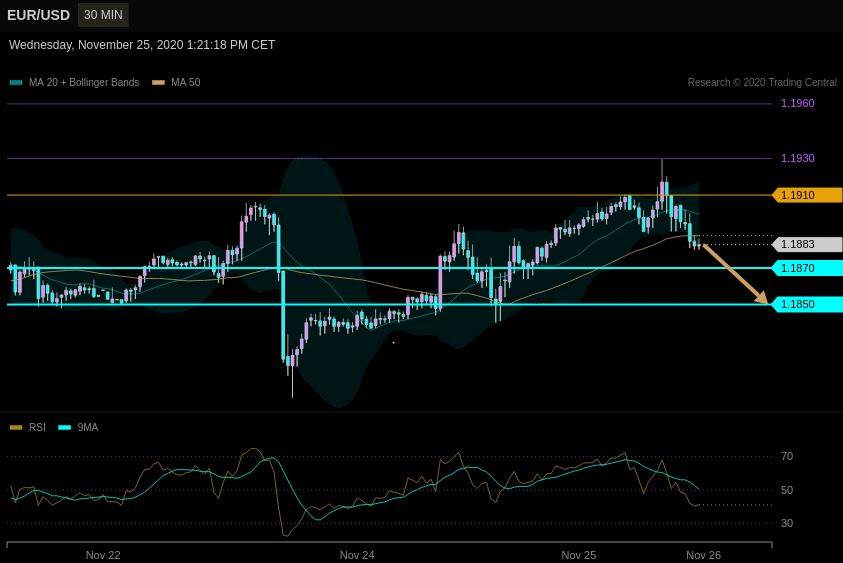Select the RSI legend label

[x=37, y=427]
